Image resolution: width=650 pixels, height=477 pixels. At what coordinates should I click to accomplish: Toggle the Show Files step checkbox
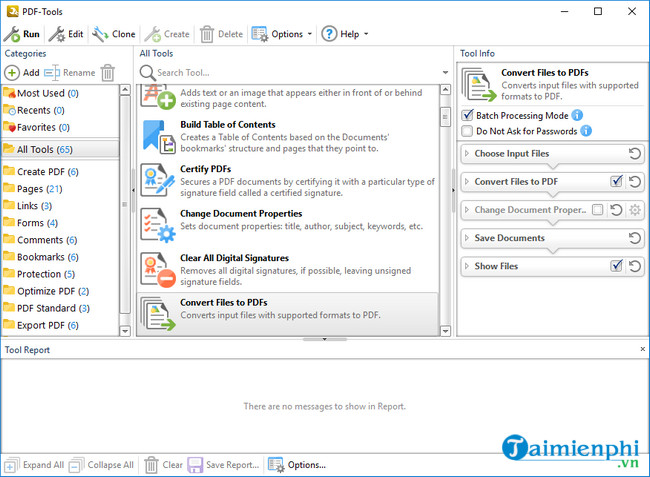(x=616, y=266)
